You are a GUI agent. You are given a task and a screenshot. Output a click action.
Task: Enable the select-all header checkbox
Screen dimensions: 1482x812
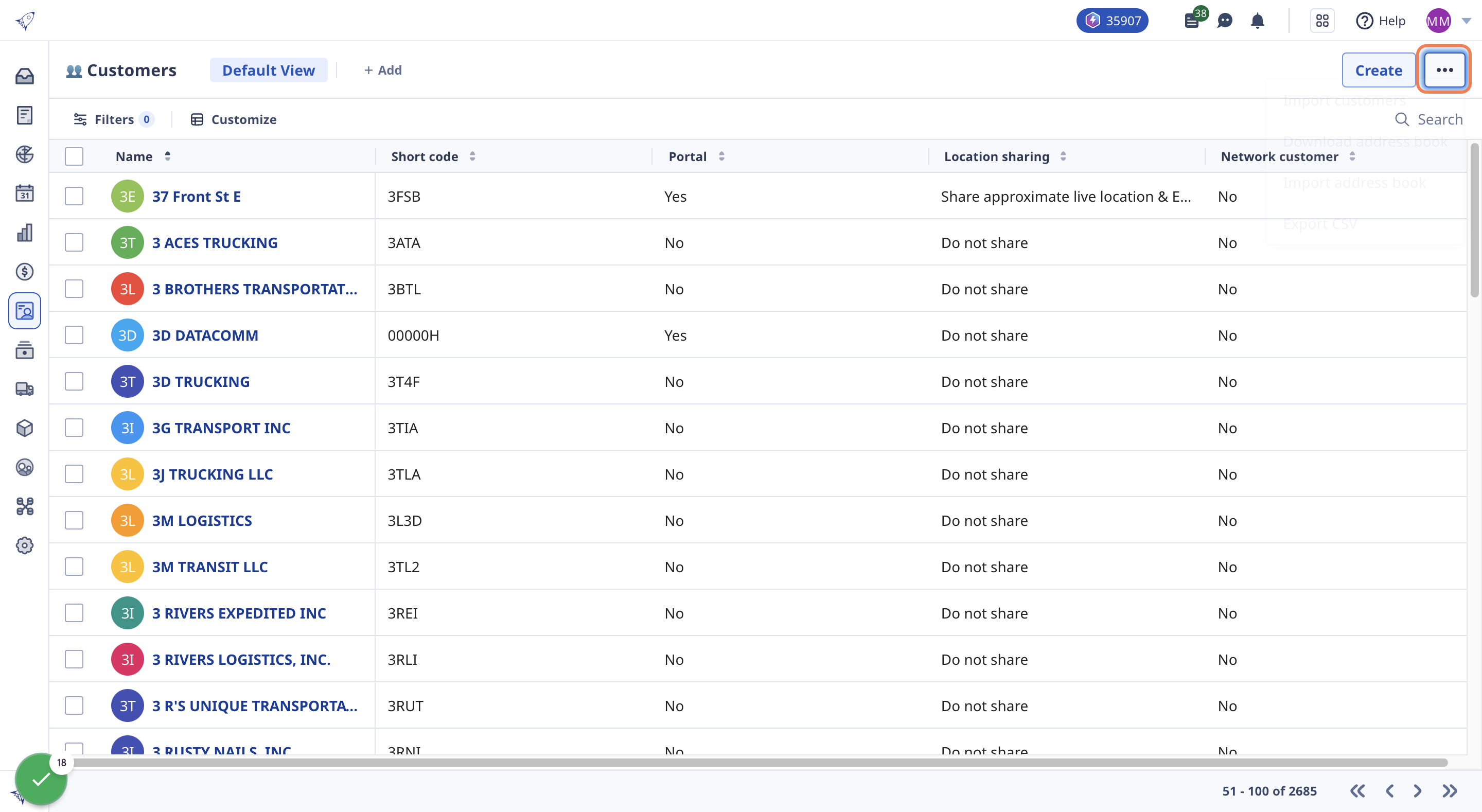tap(74, 156)
